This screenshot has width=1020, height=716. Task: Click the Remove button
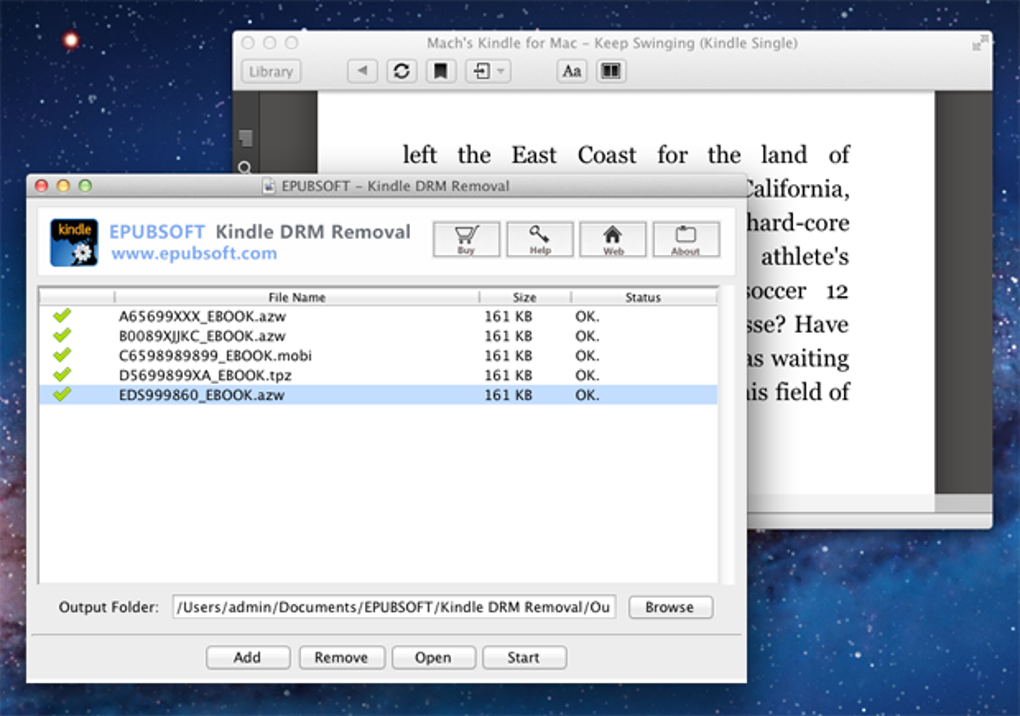pyautogui.click(x=341, y=657)
